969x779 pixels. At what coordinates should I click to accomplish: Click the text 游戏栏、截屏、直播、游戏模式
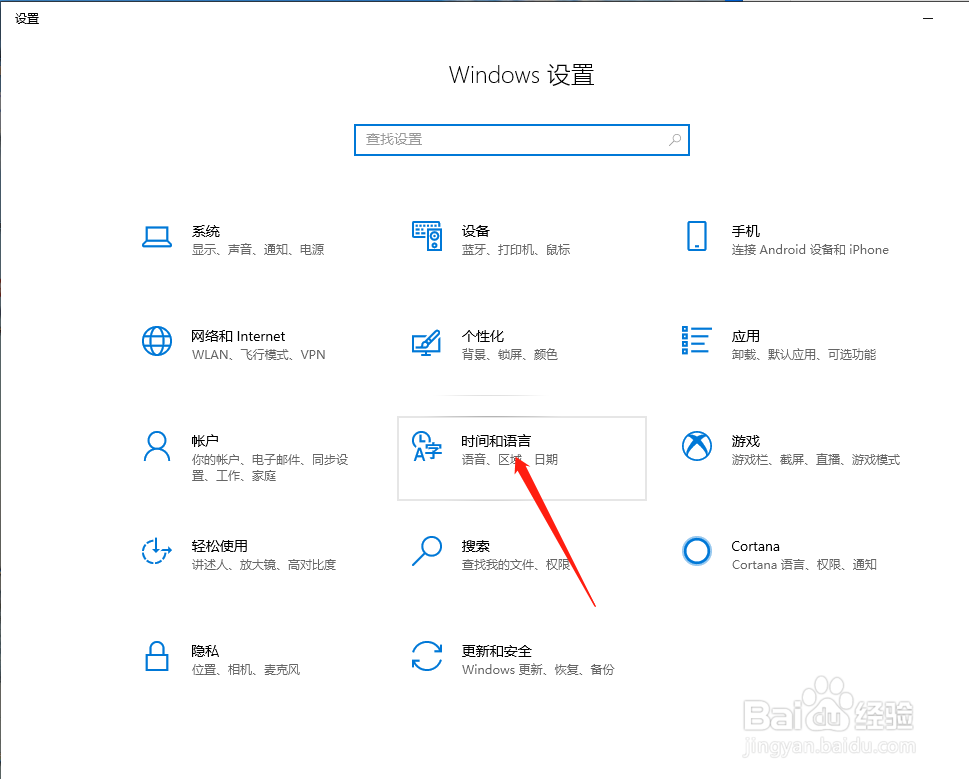click(816, 460)
